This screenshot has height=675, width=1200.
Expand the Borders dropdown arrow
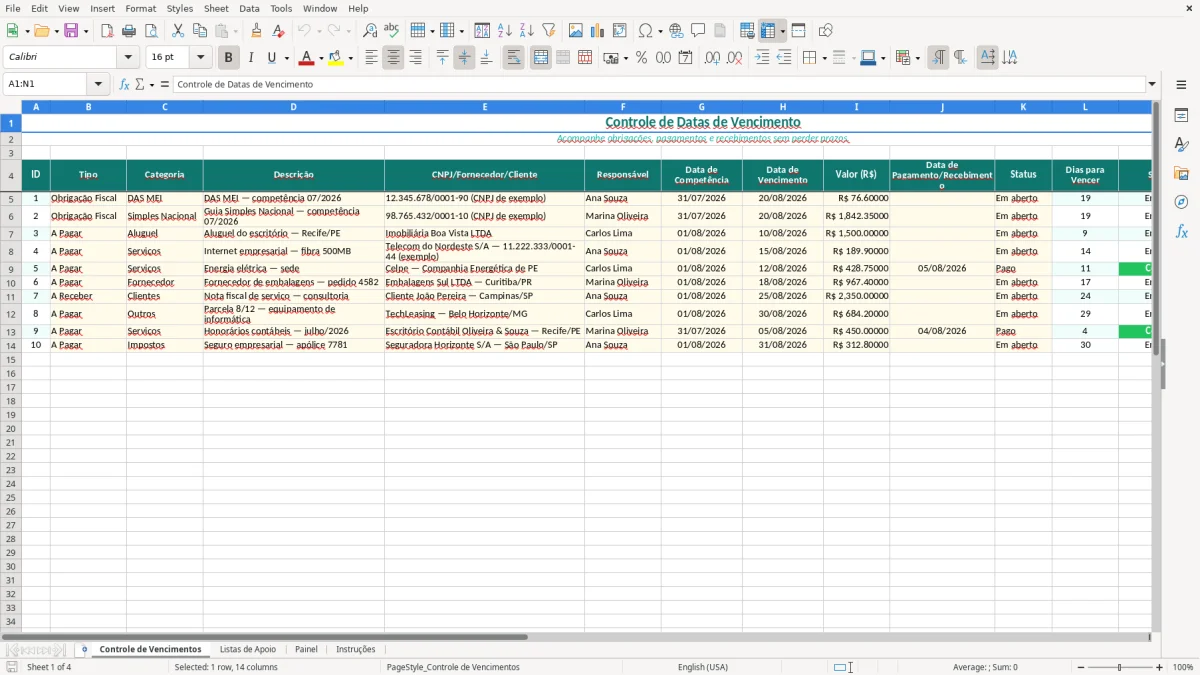click(x=823, y=58)
